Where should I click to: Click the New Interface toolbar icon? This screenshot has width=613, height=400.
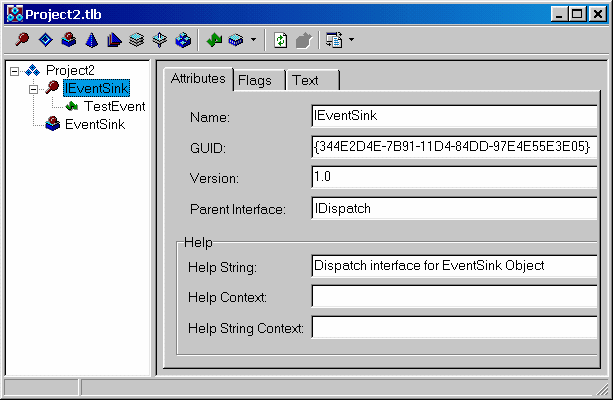click(21, 41)
